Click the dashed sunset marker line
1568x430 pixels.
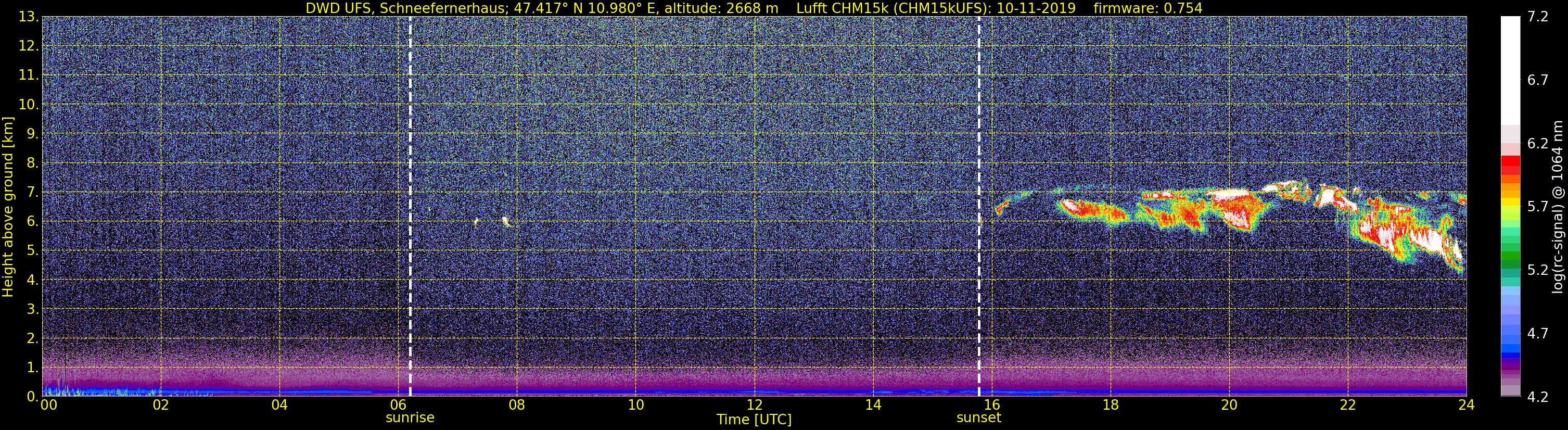tap(979, 207)
